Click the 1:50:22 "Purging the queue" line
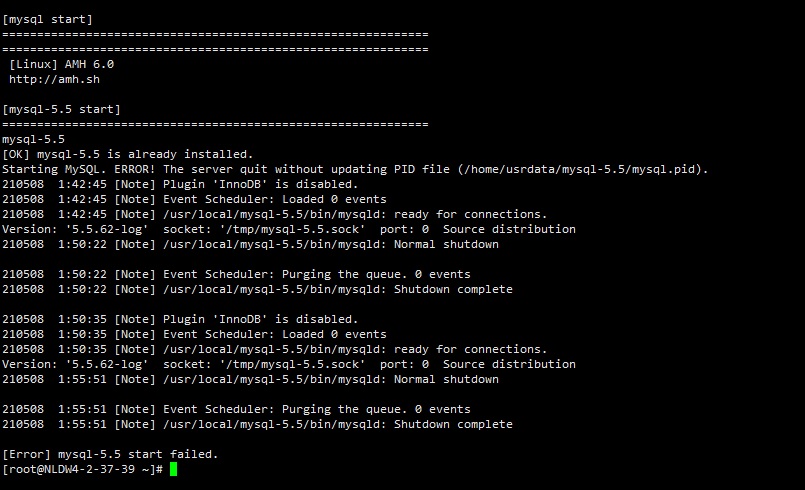Viewport: 805px width, 490px height. point(236,274)
